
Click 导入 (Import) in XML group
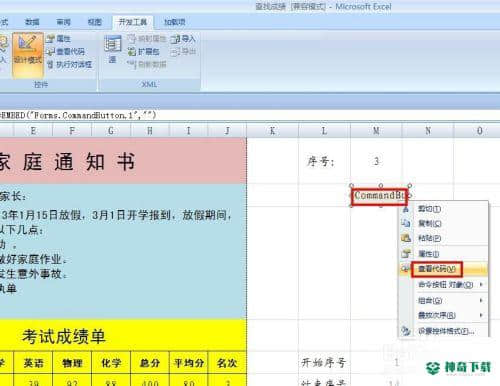coord(183,39)
